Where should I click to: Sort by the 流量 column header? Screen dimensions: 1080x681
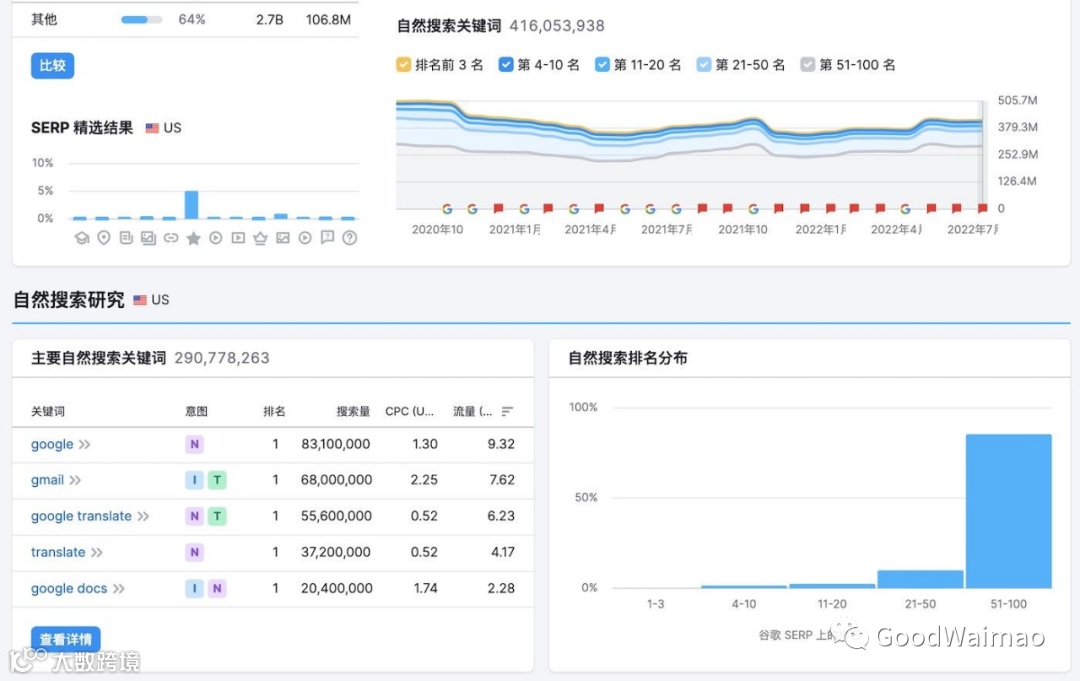point(472,411)
